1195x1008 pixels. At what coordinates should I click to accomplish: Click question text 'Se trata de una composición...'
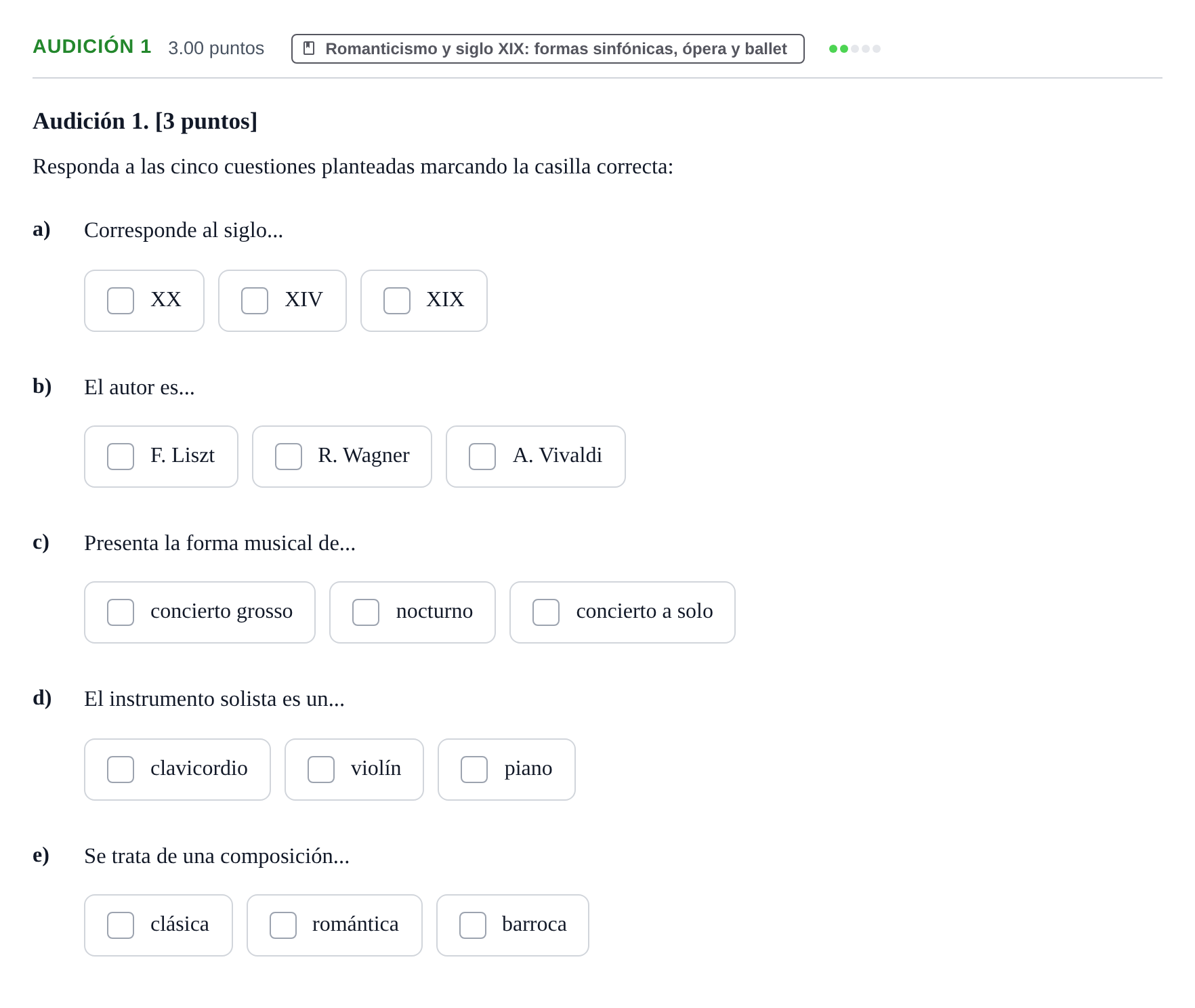pos(217,856)
